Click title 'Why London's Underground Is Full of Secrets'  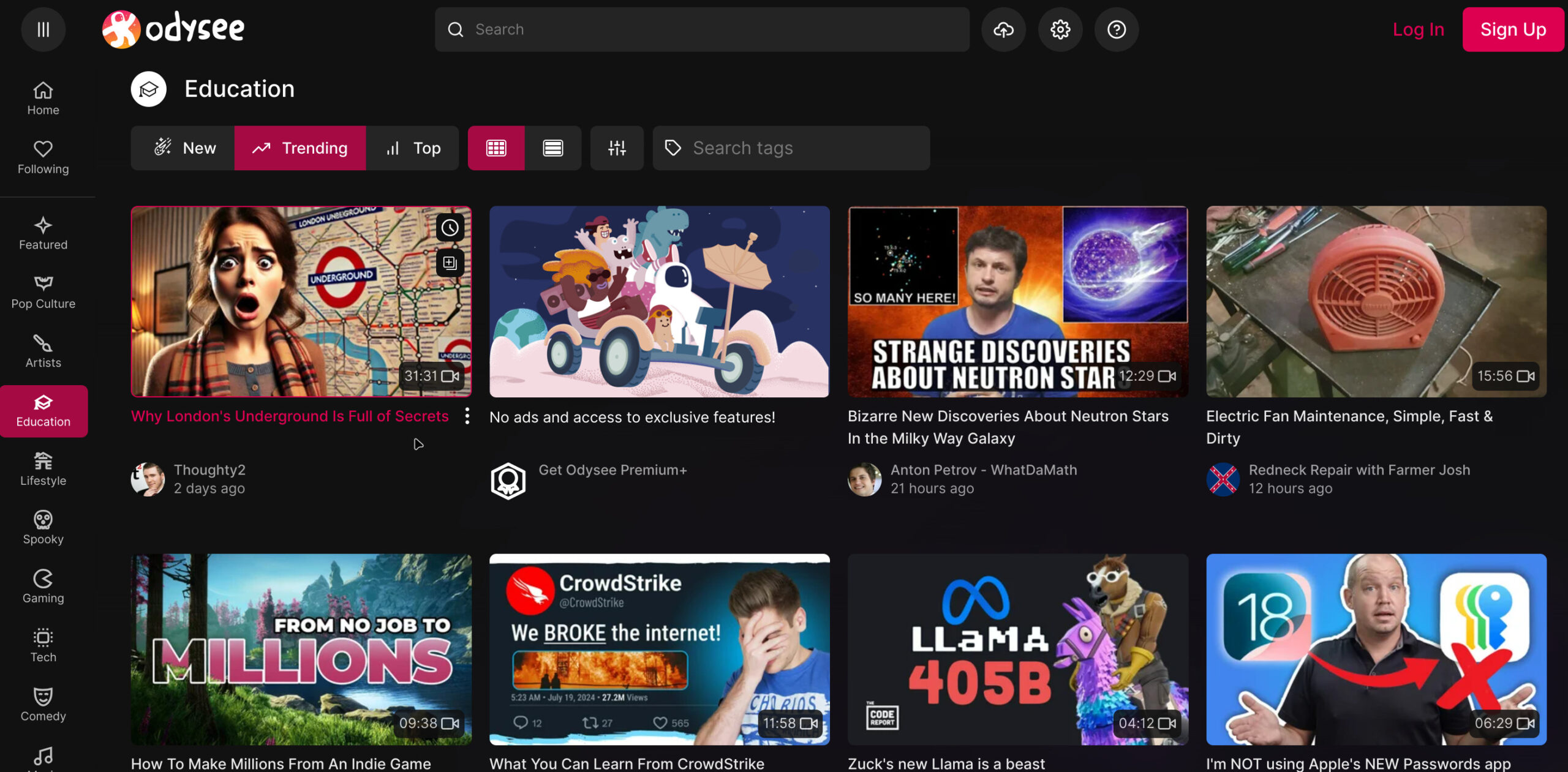290,416
